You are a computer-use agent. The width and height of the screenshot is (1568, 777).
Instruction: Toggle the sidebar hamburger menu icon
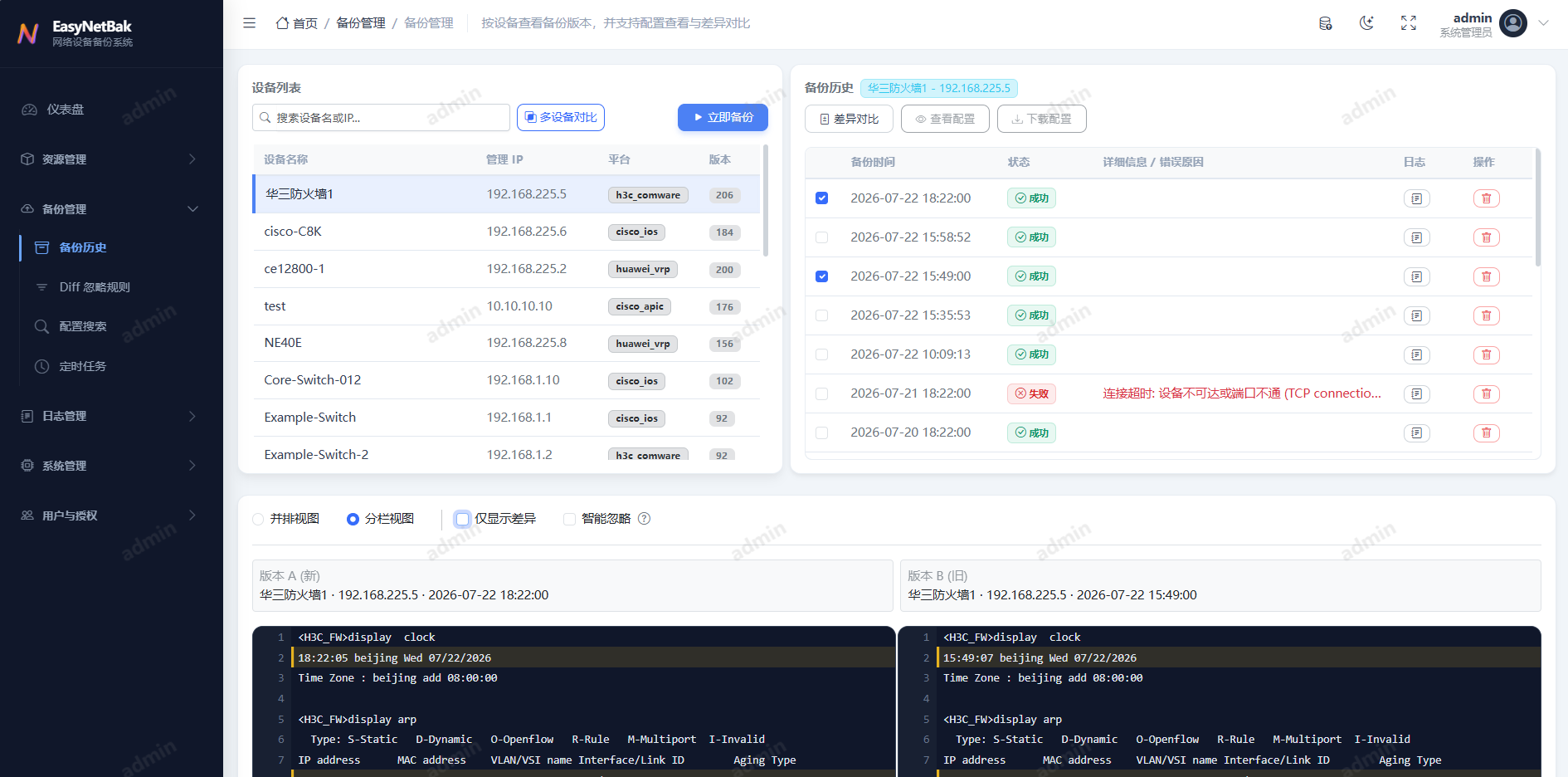click(x=249, y=23)
